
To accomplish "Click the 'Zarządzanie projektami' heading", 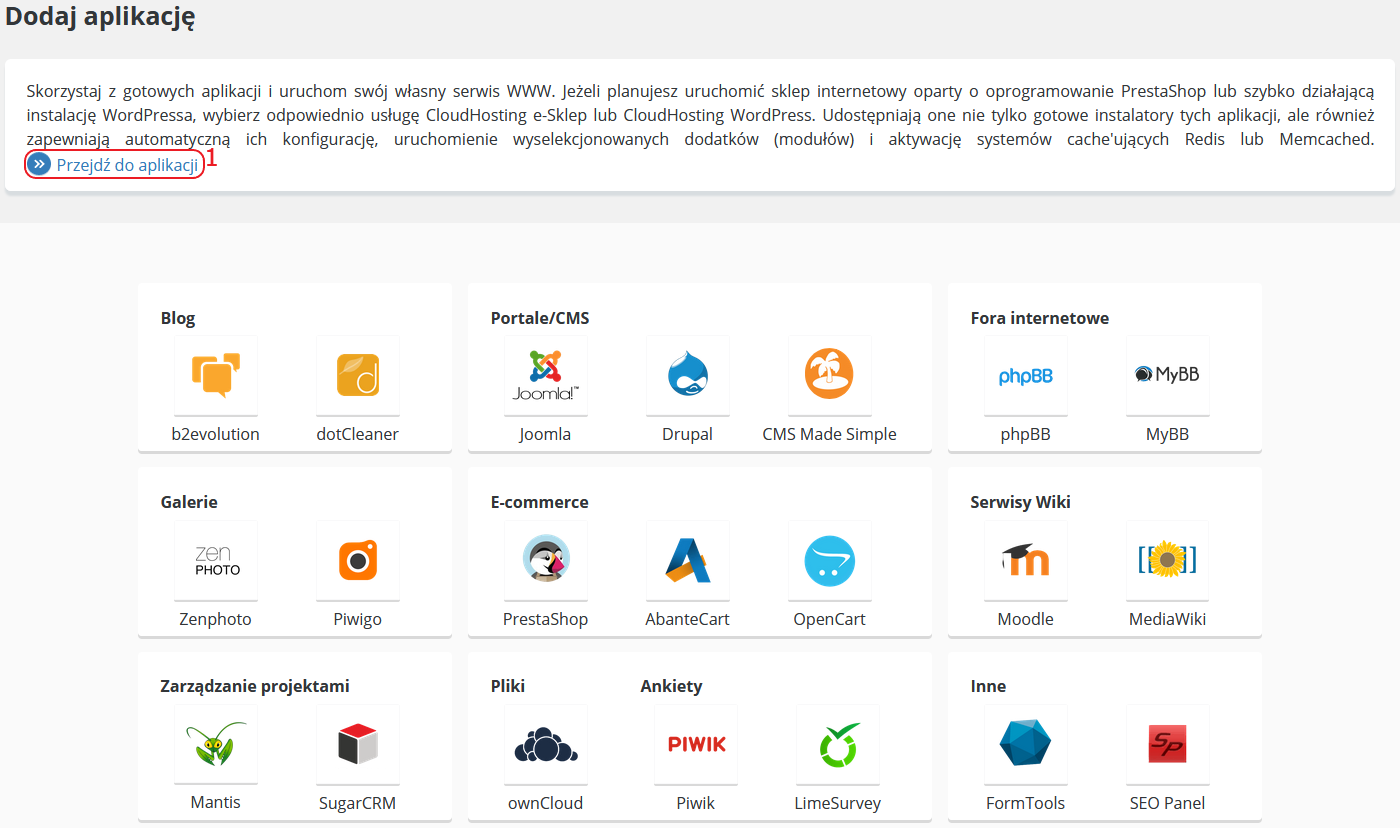I will (255, 686).
